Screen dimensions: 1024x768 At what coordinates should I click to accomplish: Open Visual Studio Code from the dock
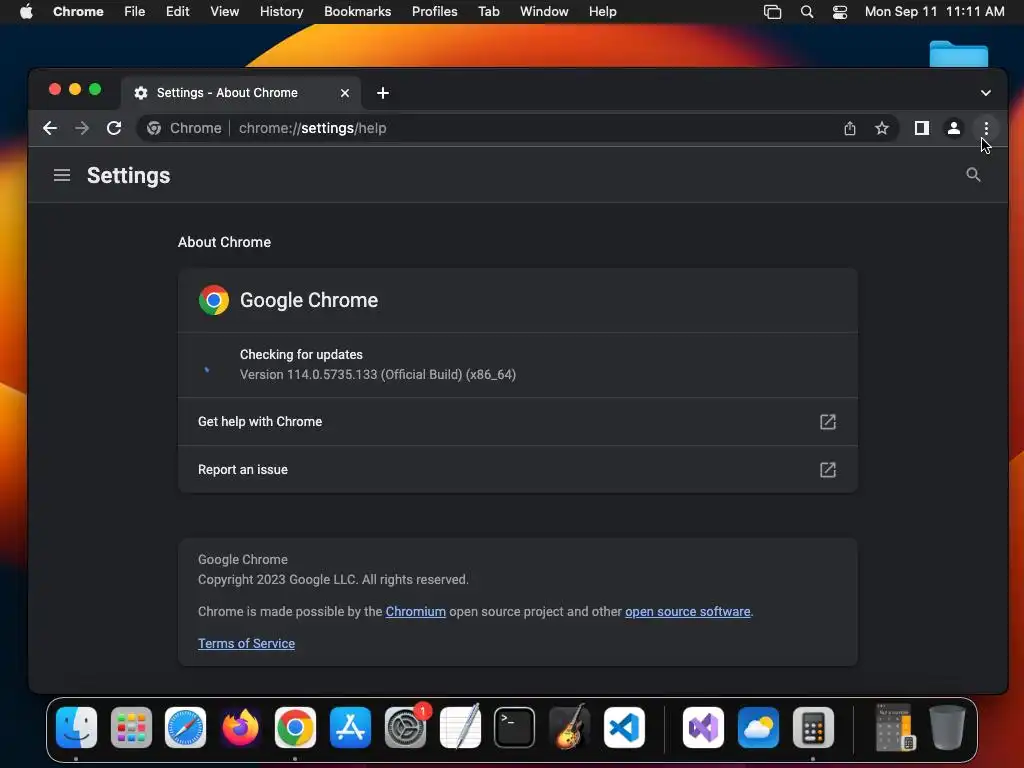point(624,728)
